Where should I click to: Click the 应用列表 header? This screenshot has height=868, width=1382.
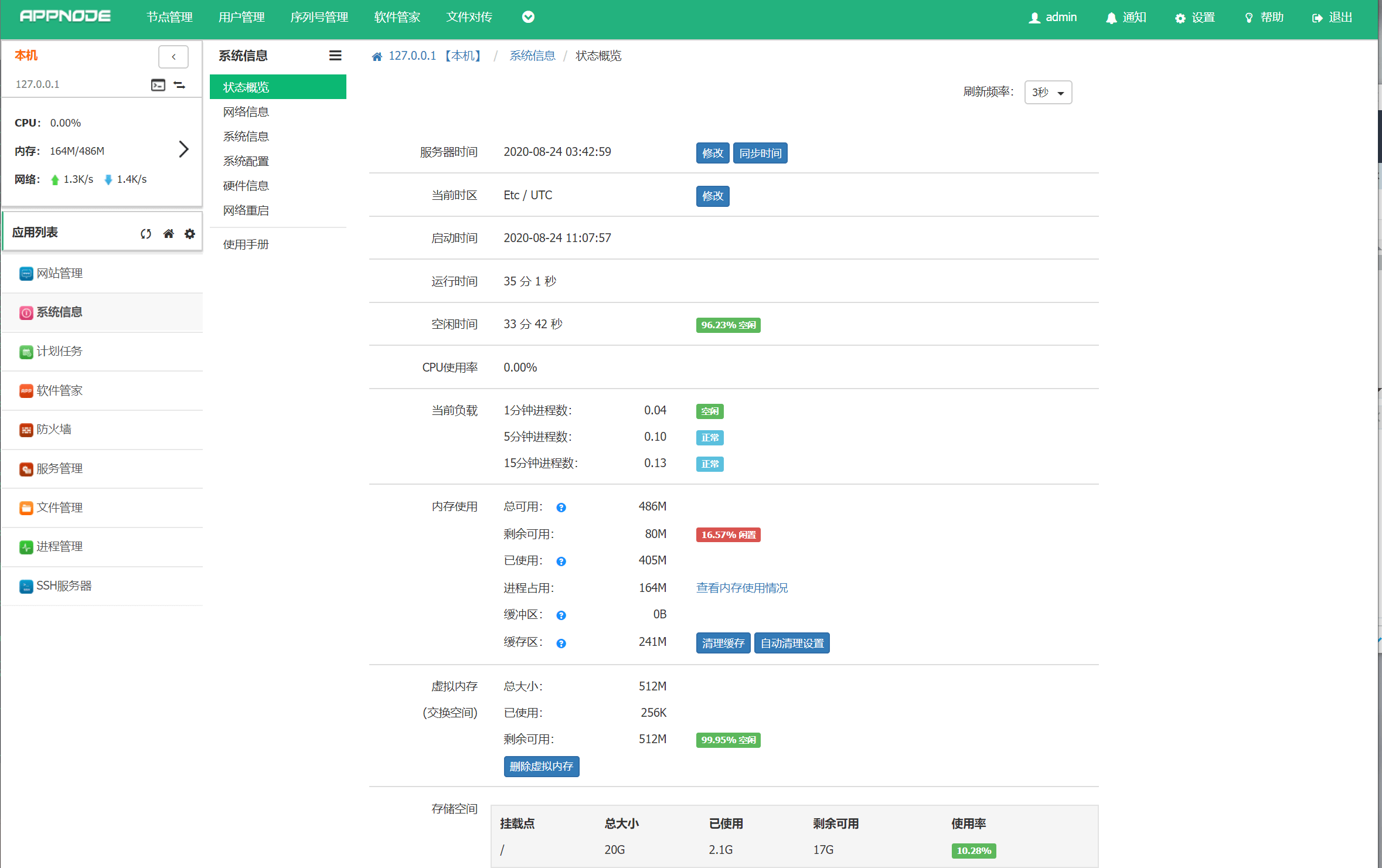[35, 232]
